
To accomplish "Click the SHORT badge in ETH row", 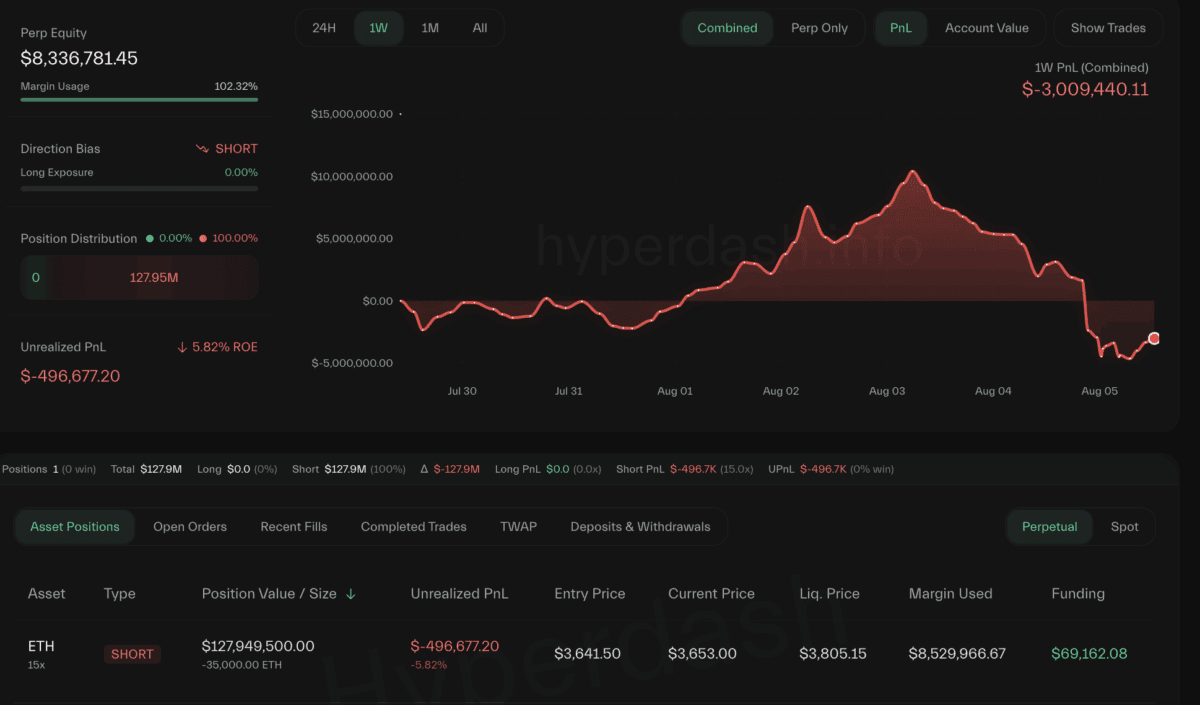I will pos(132,654).
